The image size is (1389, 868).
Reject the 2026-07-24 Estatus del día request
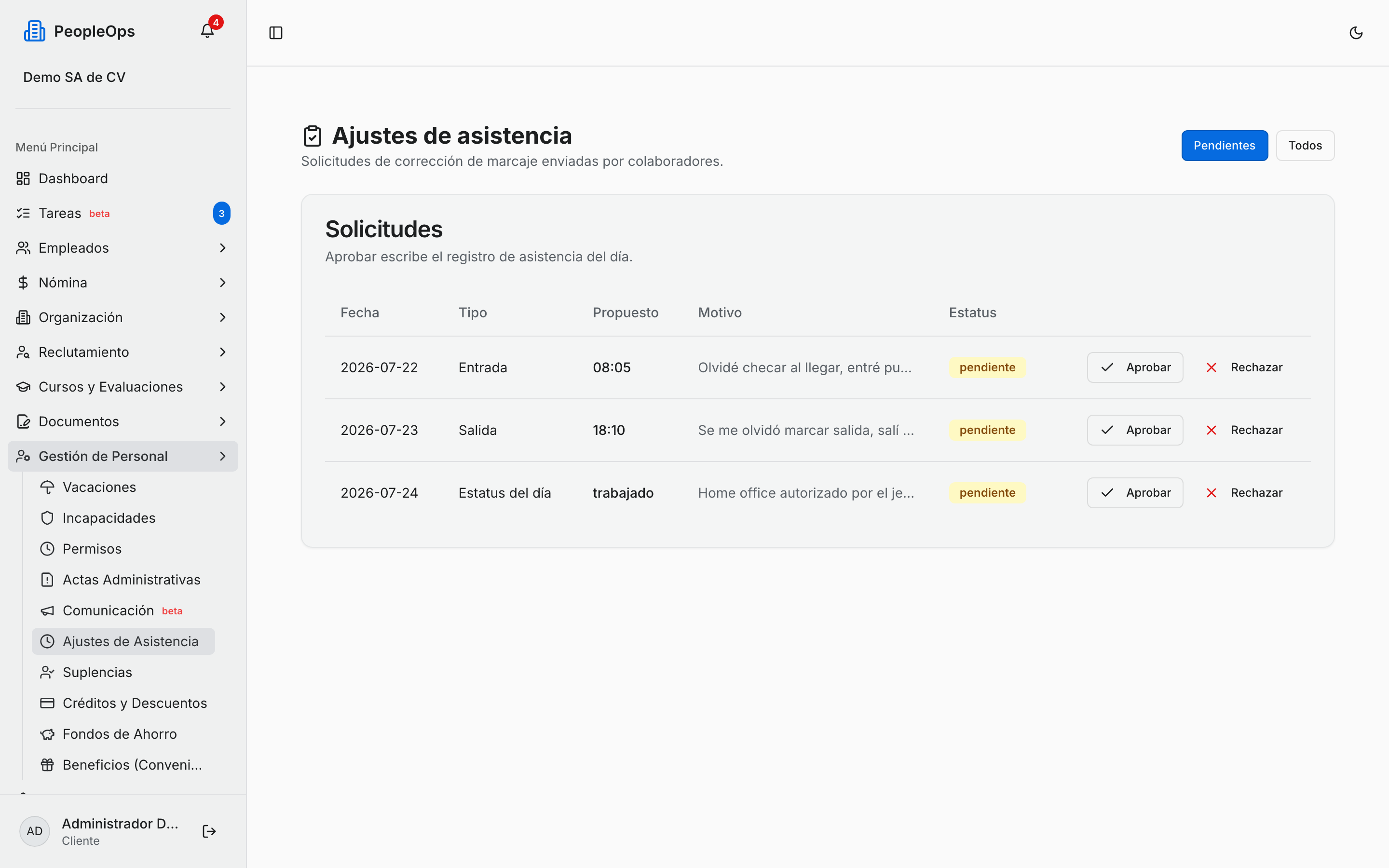tap(1244, 492)
